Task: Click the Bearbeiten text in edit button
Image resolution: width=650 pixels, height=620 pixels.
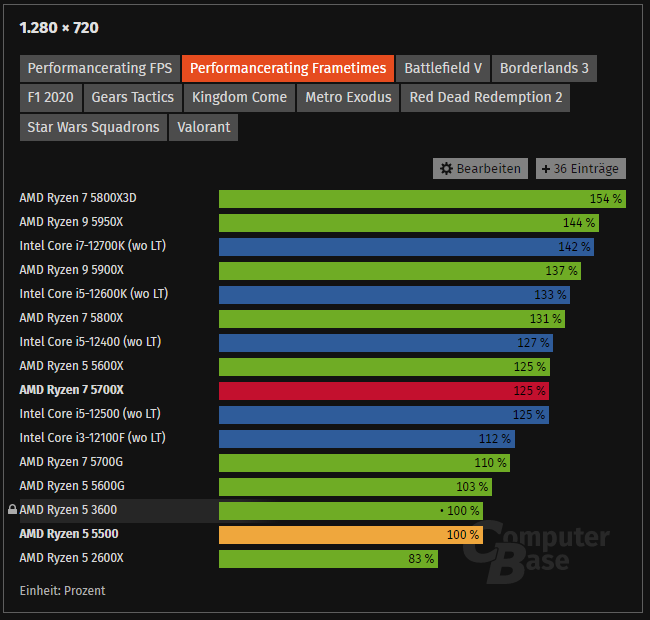Action: coord(488,169)
